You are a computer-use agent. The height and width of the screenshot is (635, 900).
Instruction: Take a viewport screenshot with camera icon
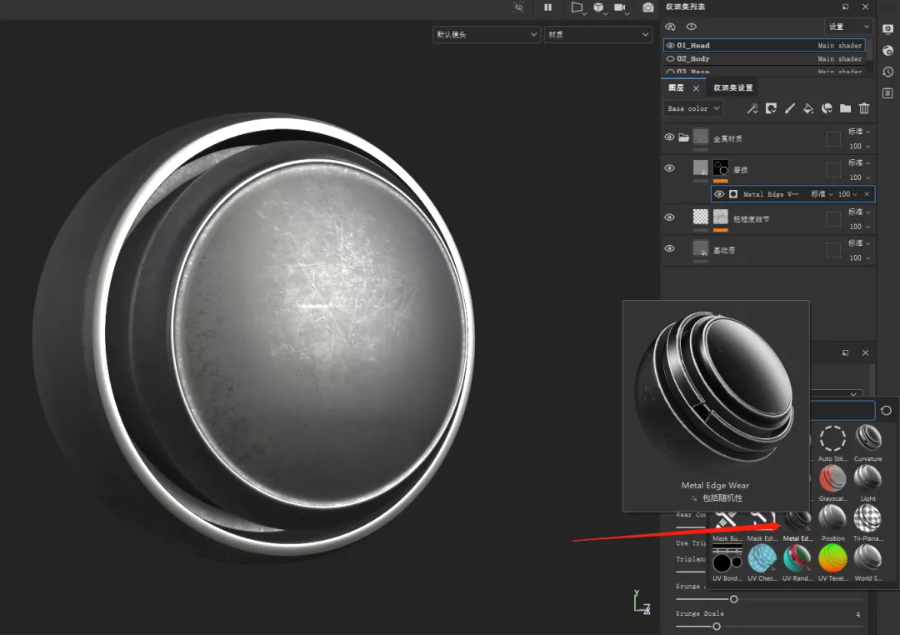648,7
